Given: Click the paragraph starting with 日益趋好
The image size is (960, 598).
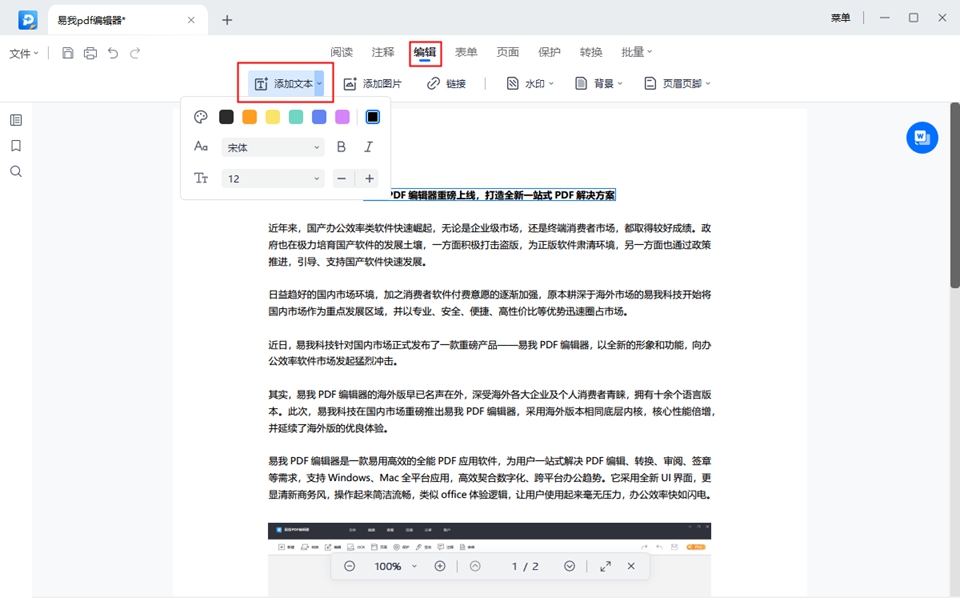Looking at the screenshot, I should click(x=490, y=303).
